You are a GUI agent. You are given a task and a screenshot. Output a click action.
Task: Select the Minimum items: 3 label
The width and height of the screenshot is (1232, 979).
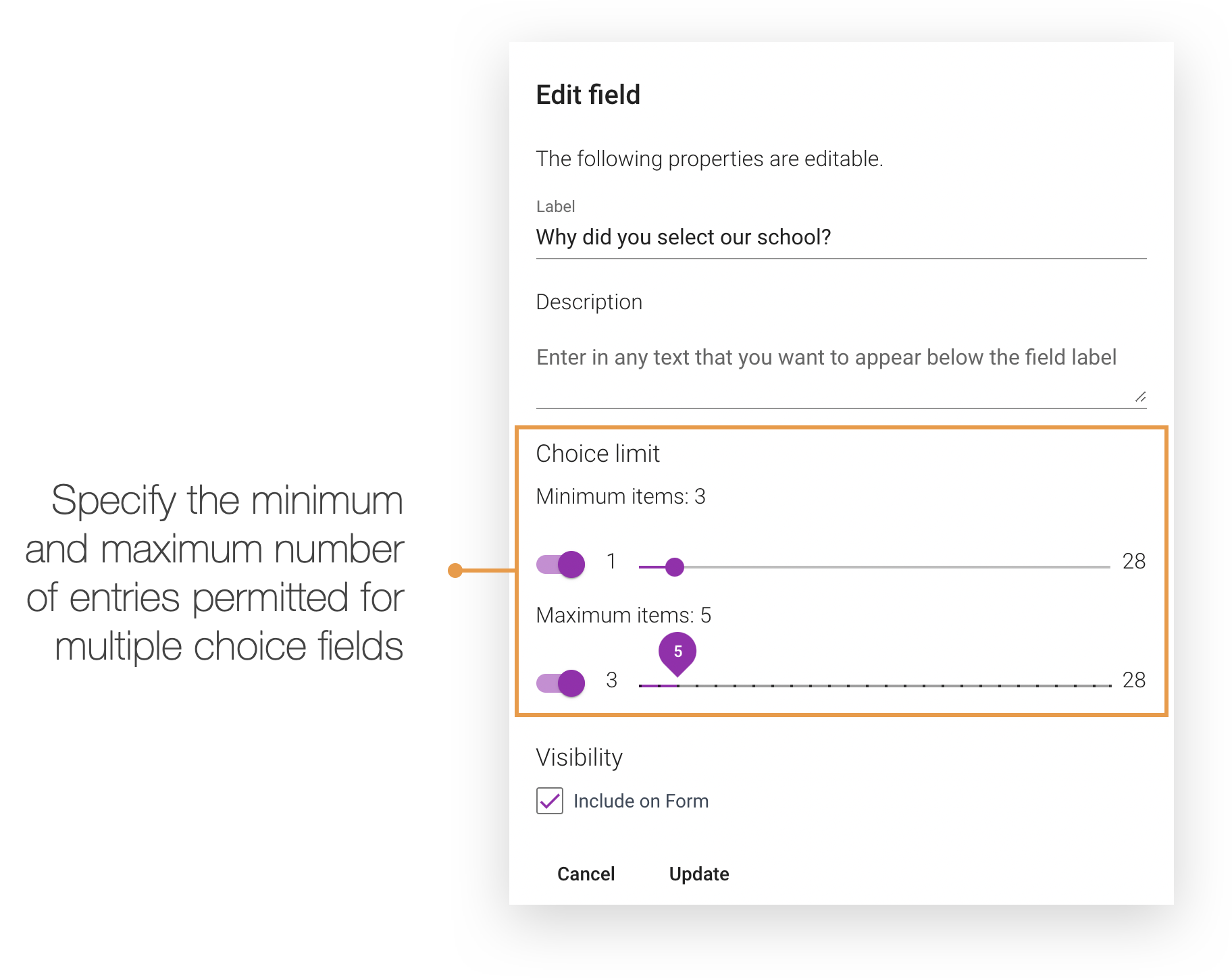click(620, 496)
